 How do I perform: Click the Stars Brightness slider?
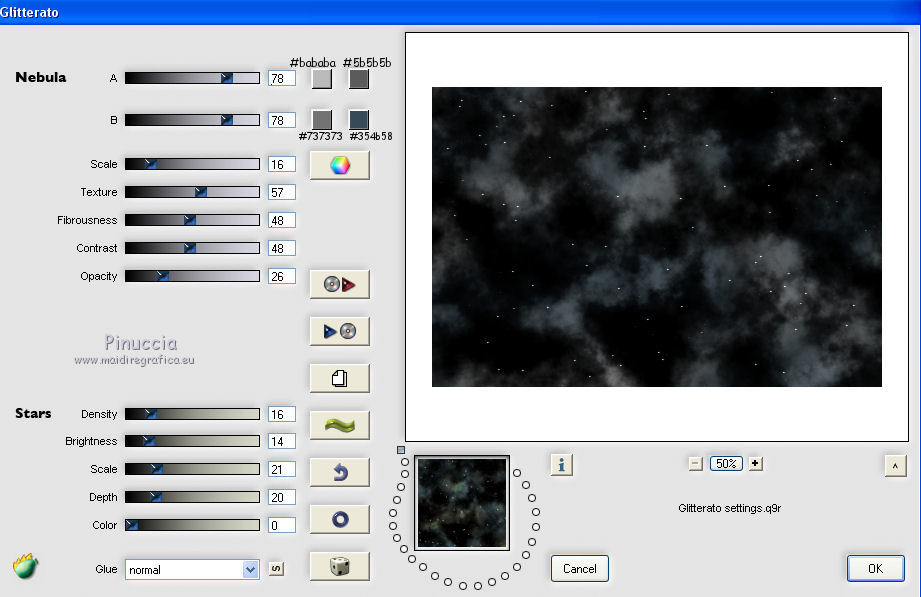point(192,441)
